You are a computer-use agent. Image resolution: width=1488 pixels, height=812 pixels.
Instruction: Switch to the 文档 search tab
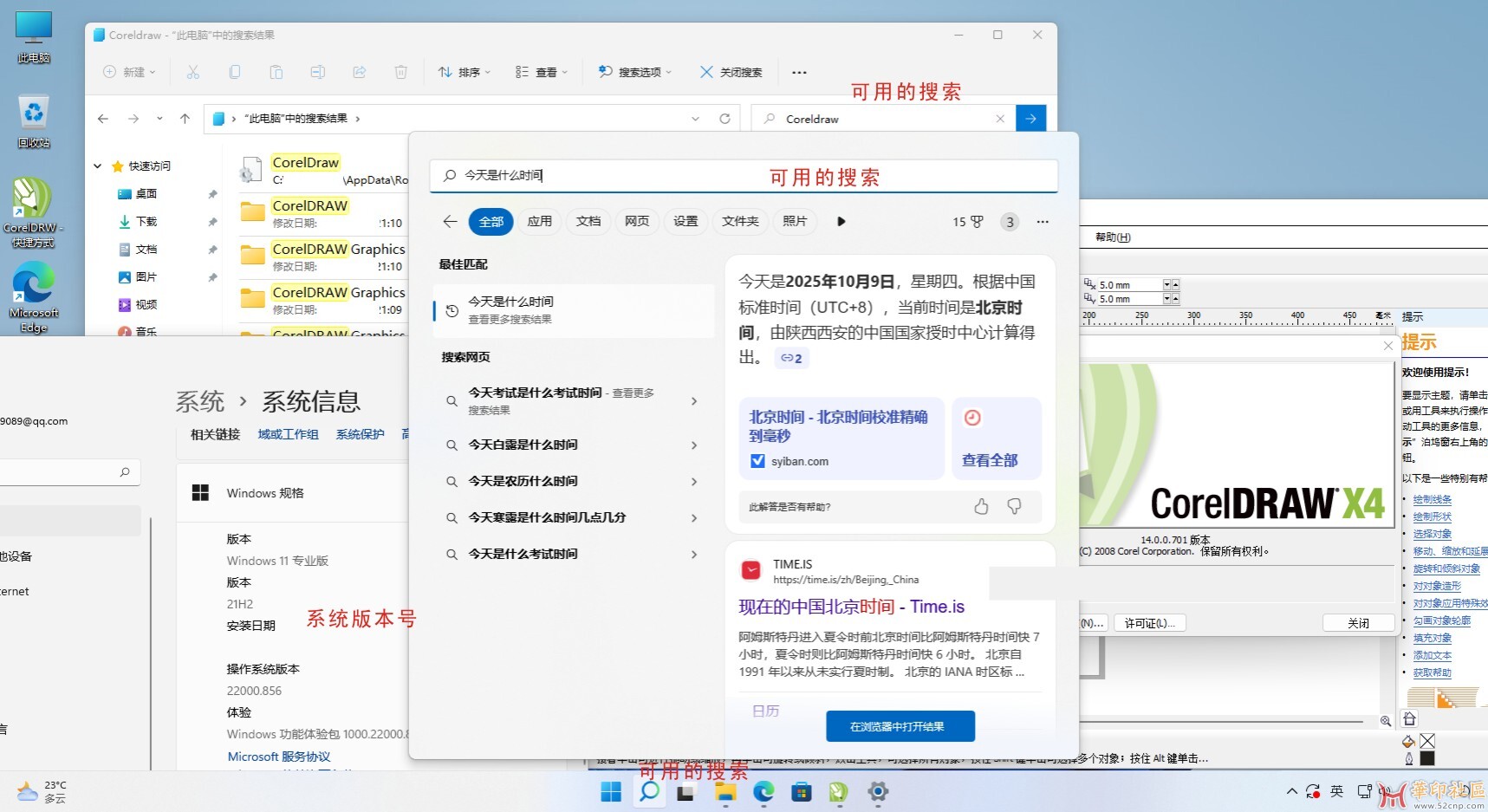pyautogui.click(x=588, y=221)
